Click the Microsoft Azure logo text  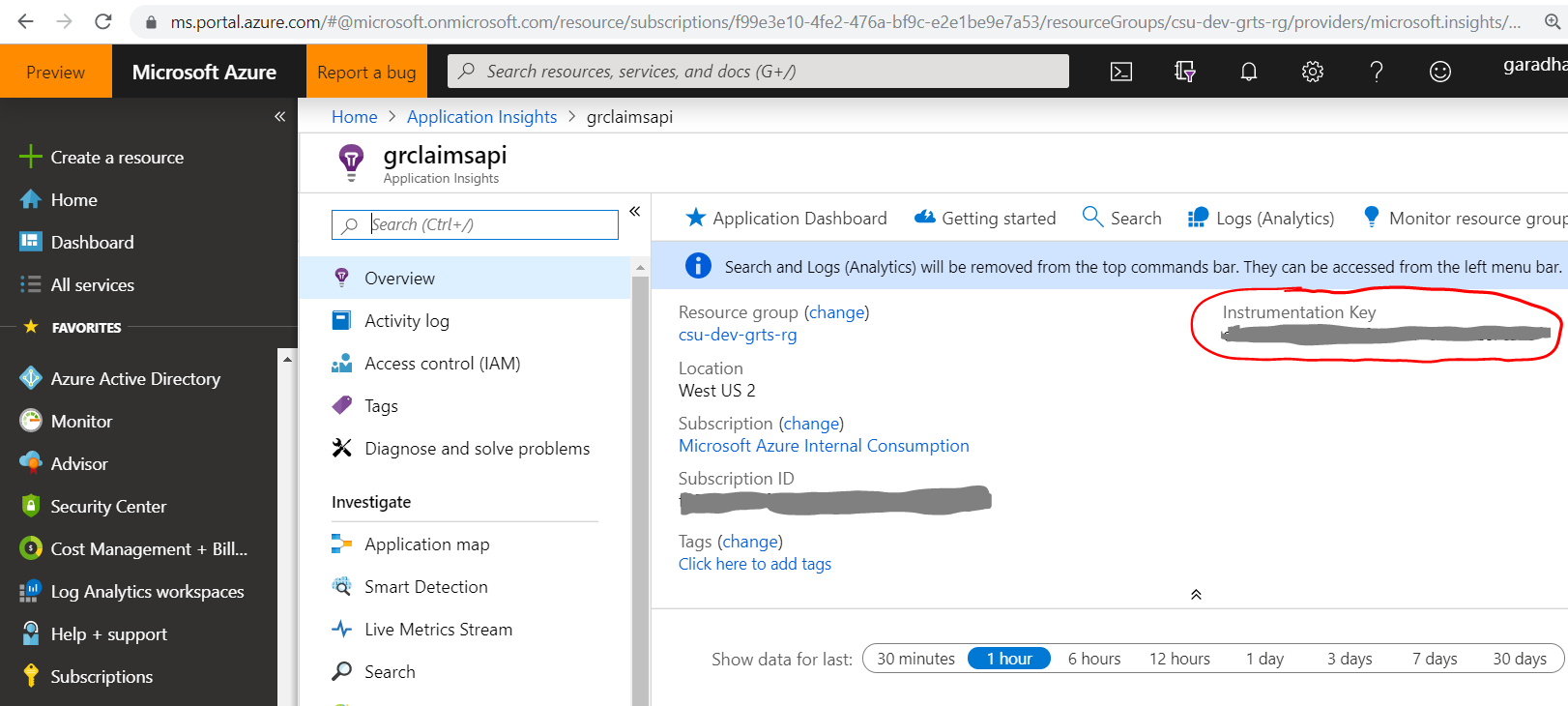click(204, 72)
